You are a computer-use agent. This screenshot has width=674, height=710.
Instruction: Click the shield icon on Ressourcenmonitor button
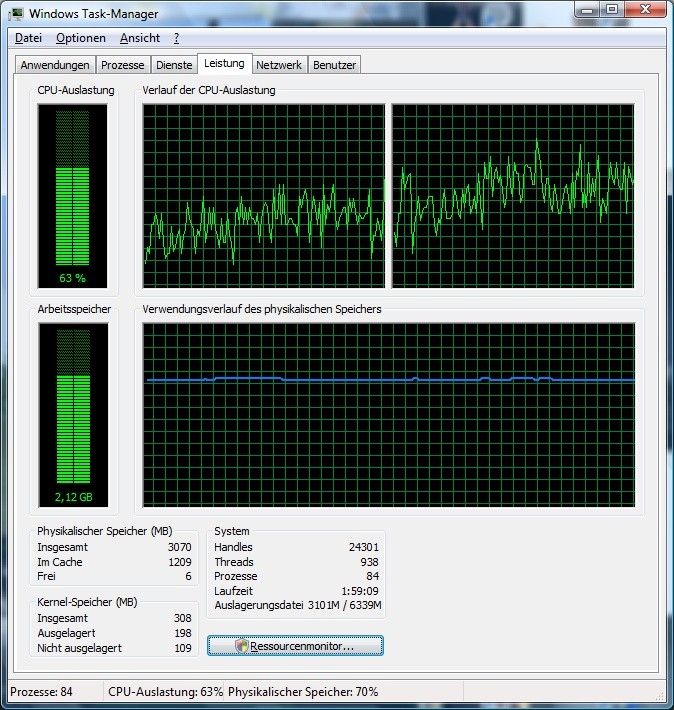click(x=241, y=646)
